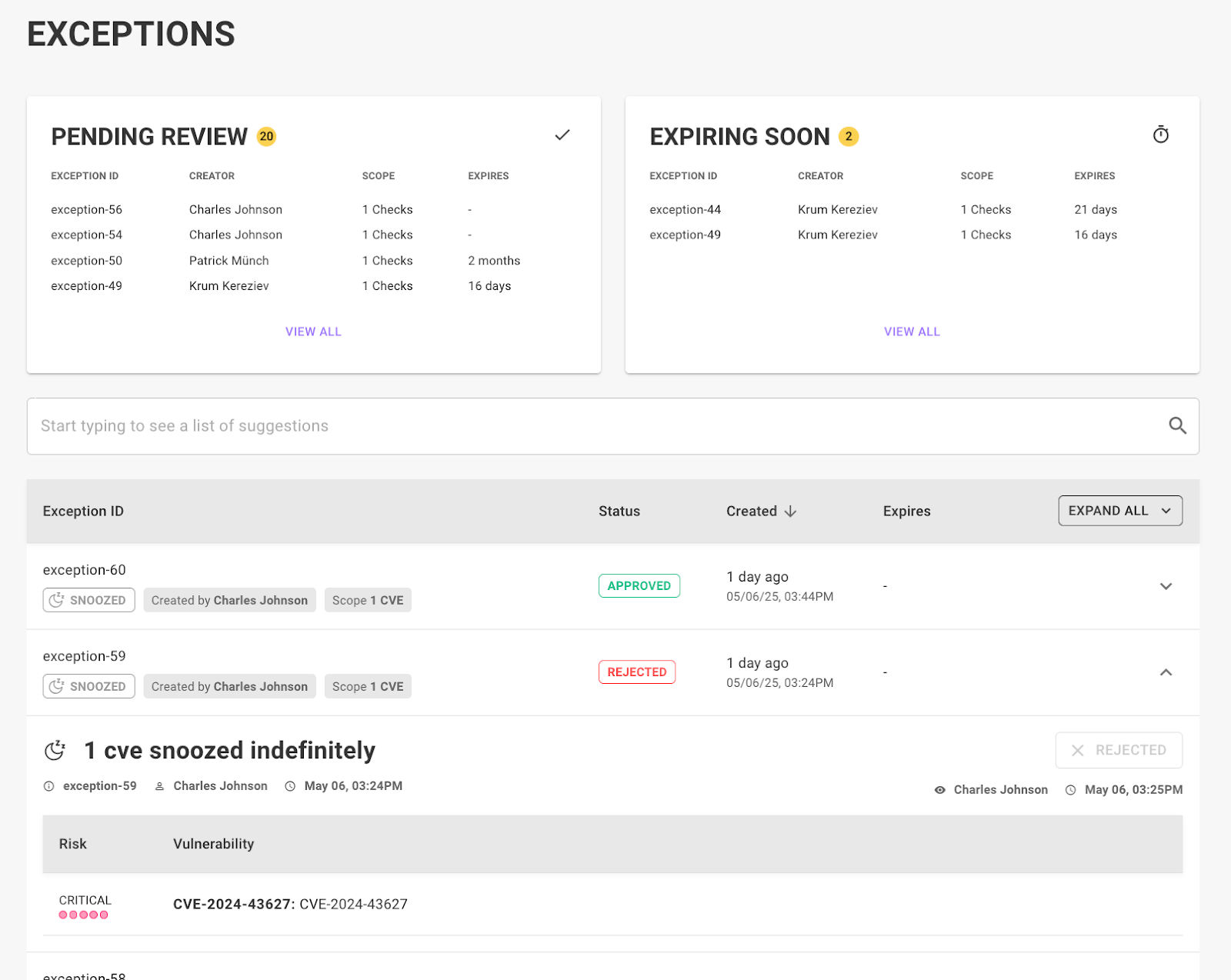The width and height of the screenshot is (1231, 980).
Task: Click VIEW ALL under Expiring Soon
Action: point(912,331)
